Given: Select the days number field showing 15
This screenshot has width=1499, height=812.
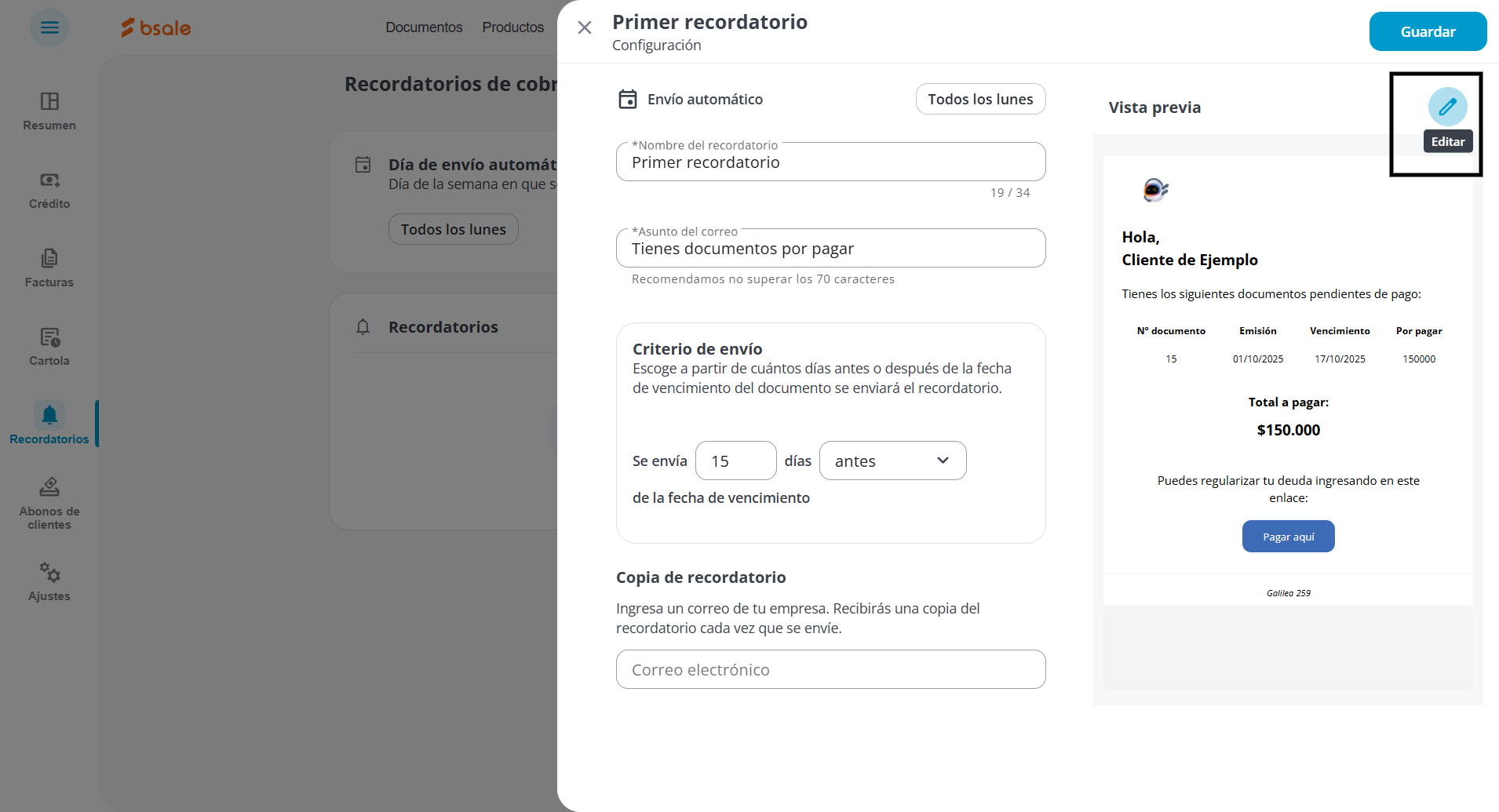Looking at the screenshot, I should point(735,461).
